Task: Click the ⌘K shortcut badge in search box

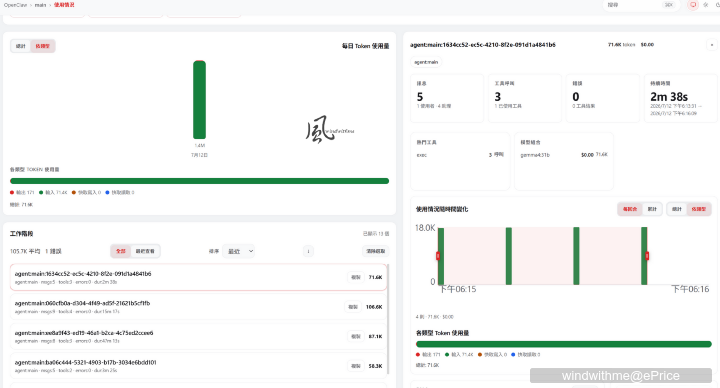Action: (x=669, y=5)
